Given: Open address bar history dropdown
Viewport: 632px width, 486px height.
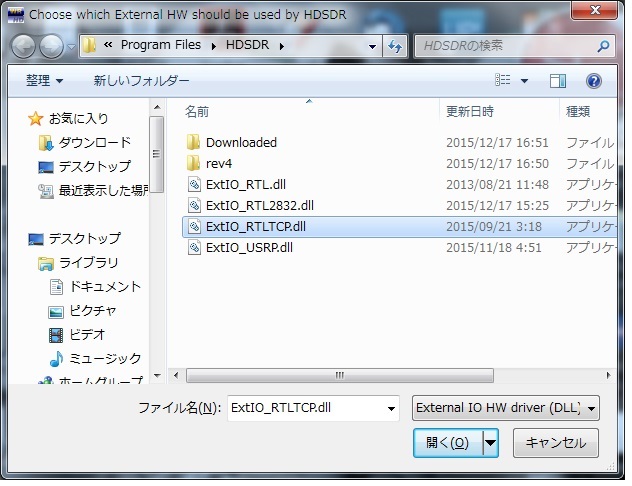Looking at the screenshot, I should tap(372, 47).
